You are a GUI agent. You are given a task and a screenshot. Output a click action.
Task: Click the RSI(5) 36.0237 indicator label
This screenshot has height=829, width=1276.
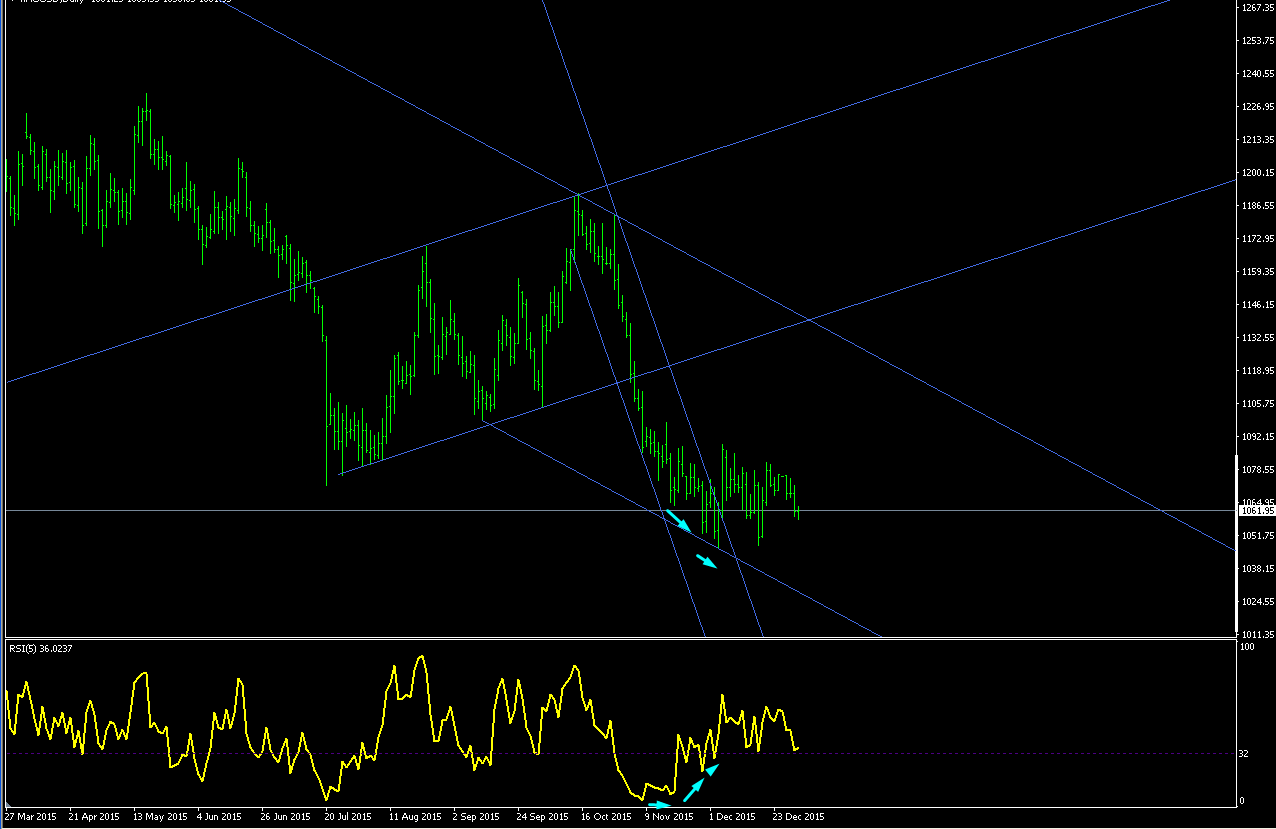click(41, 648)
